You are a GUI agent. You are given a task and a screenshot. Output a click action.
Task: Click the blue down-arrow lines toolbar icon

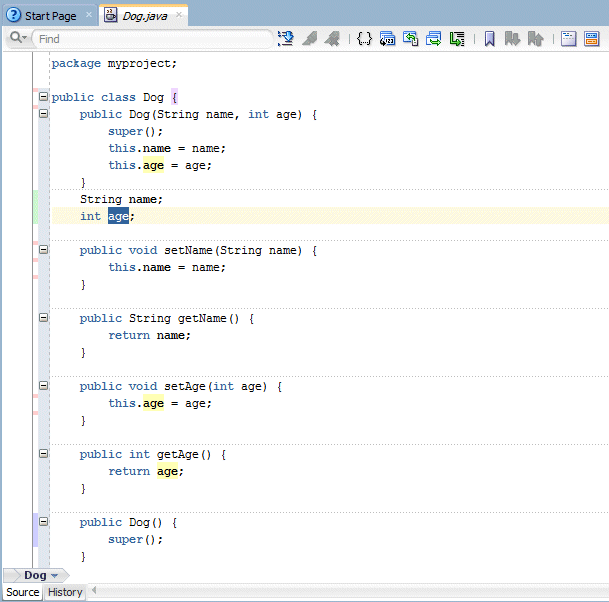[286, 39]
